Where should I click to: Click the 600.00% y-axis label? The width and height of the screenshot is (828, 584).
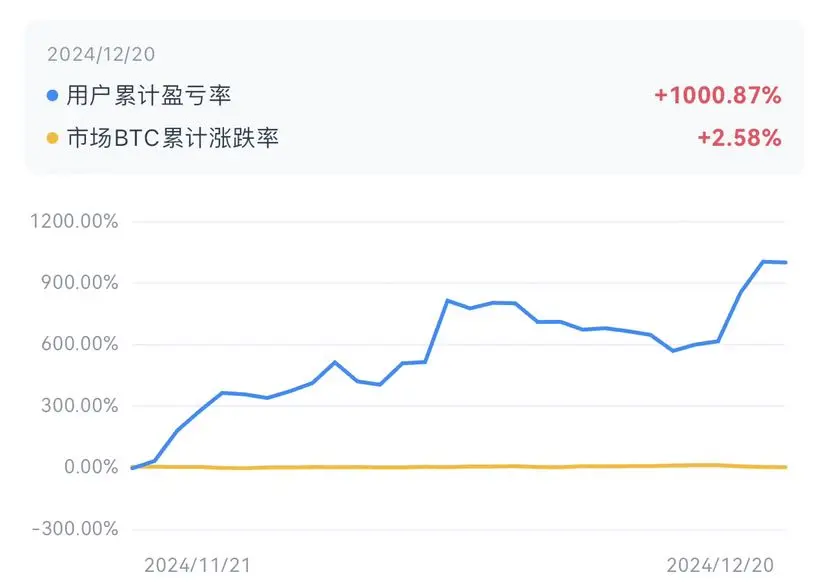click(80, 344)
